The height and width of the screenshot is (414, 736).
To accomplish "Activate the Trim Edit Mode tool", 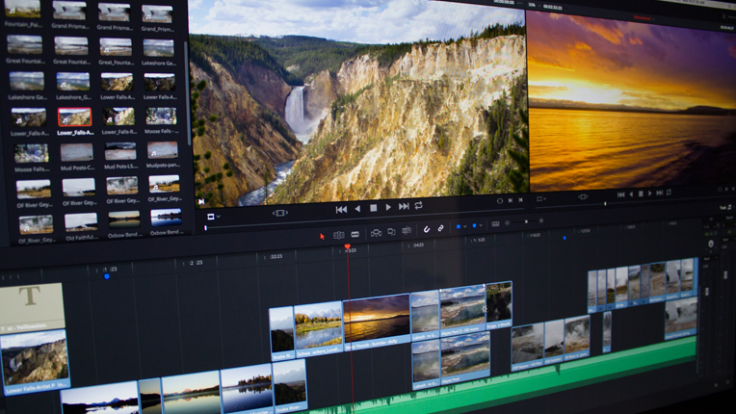I will click(339, 235).
